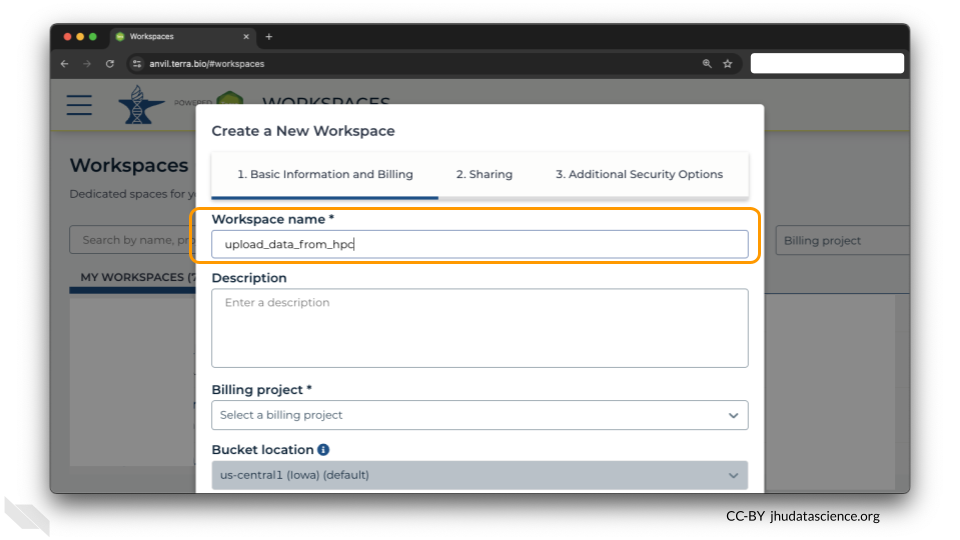
Task: Select the Workspaces browser tab
Action: pos(182,37)
